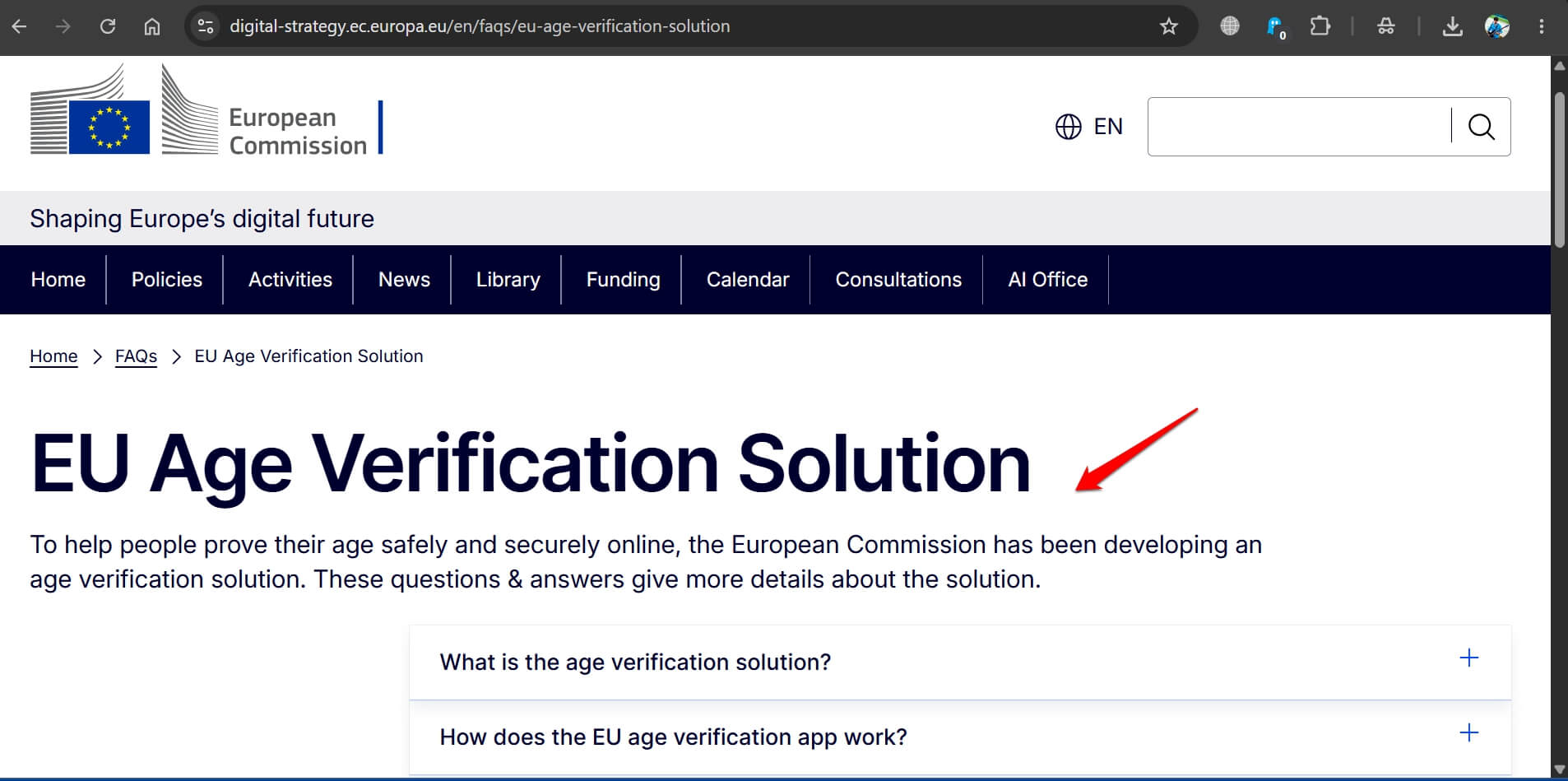Open the AI Office navigation item
This screenshot has width=1568, height=781.
pos(1048,280)
